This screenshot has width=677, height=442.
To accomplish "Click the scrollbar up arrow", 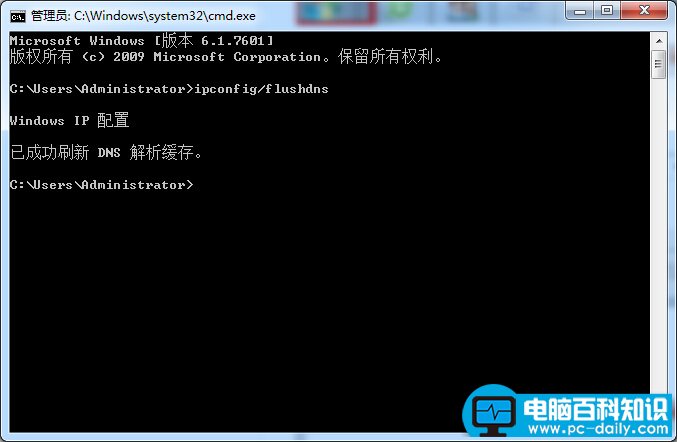I will pyautogui.click(x=658, y=41).
